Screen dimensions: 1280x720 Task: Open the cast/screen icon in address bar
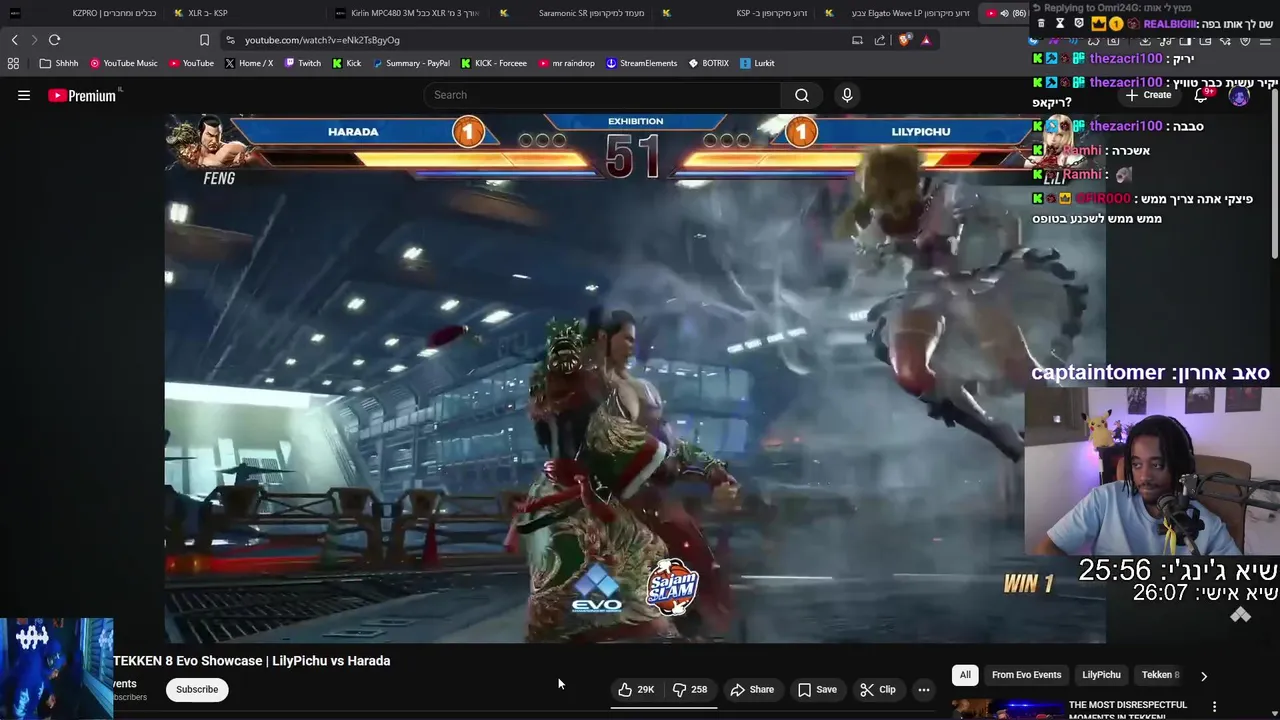(857, 40)
